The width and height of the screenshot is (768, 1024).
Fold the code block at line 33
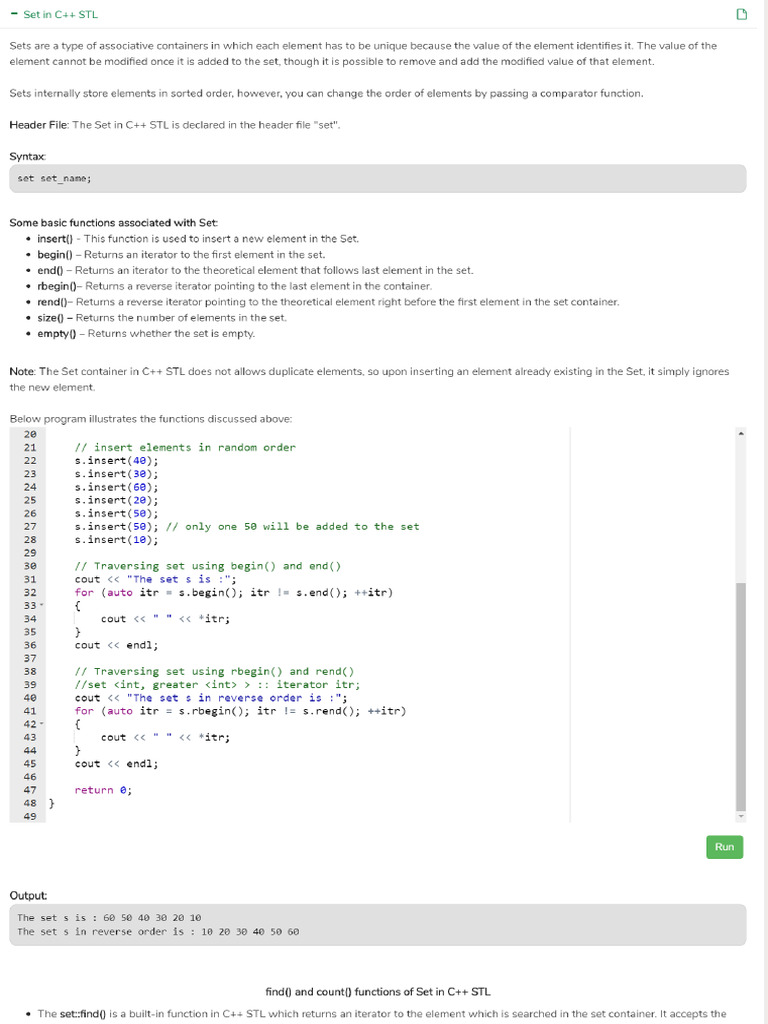click(x=41, y=606)
